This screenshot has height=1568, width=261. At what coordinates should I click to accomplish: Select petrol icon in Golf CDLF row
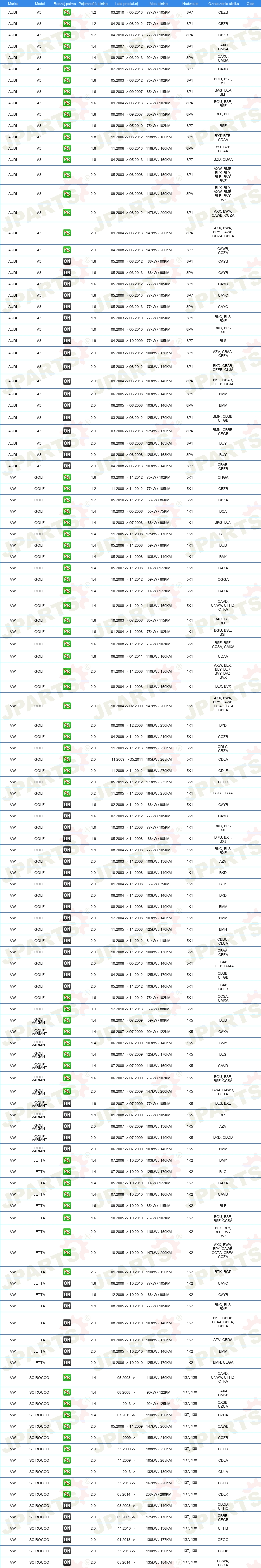[67, 771]
